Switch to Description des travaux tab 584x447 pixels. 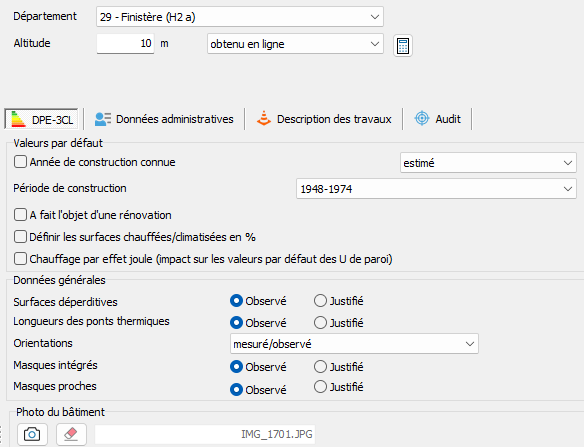[324, 119]
